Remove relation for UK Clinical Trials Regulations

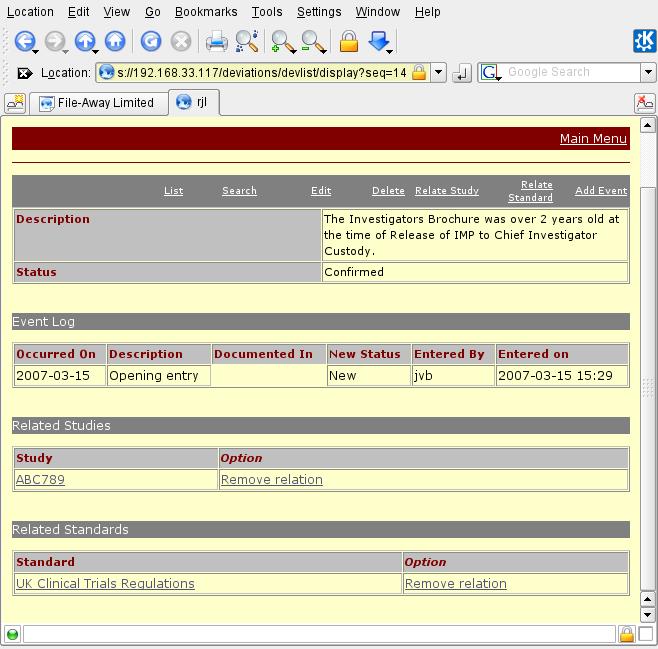coord(456,584)
